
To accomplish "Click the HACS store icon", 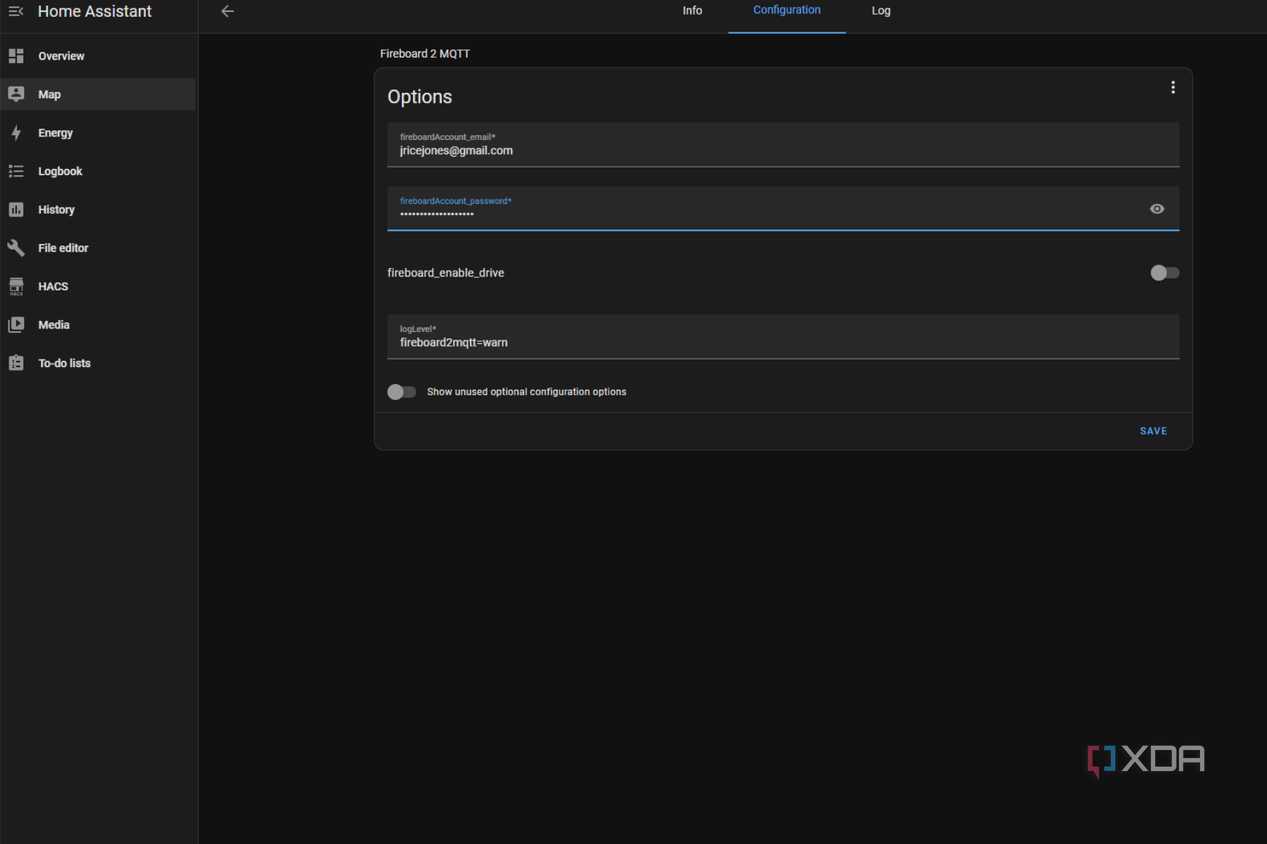I will 16,287.
